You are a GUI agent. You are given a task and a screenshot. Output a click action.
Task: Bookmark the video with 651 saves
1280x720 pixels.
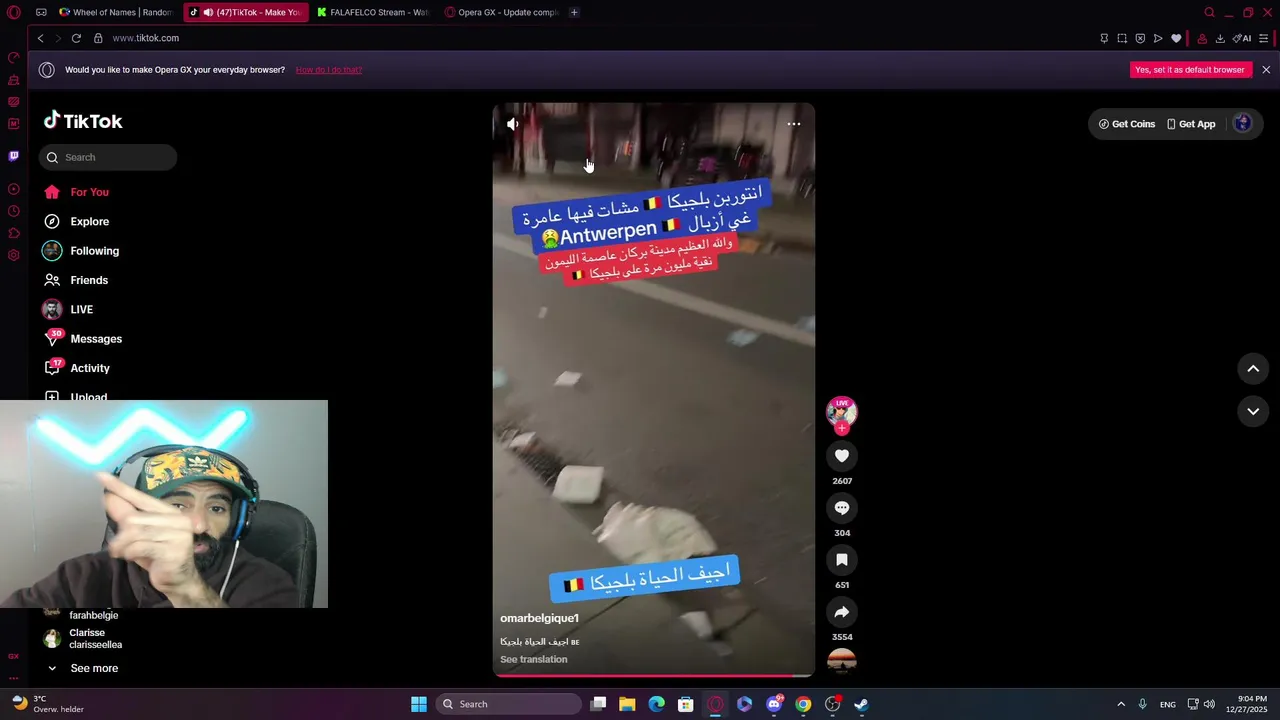(842, 560)
